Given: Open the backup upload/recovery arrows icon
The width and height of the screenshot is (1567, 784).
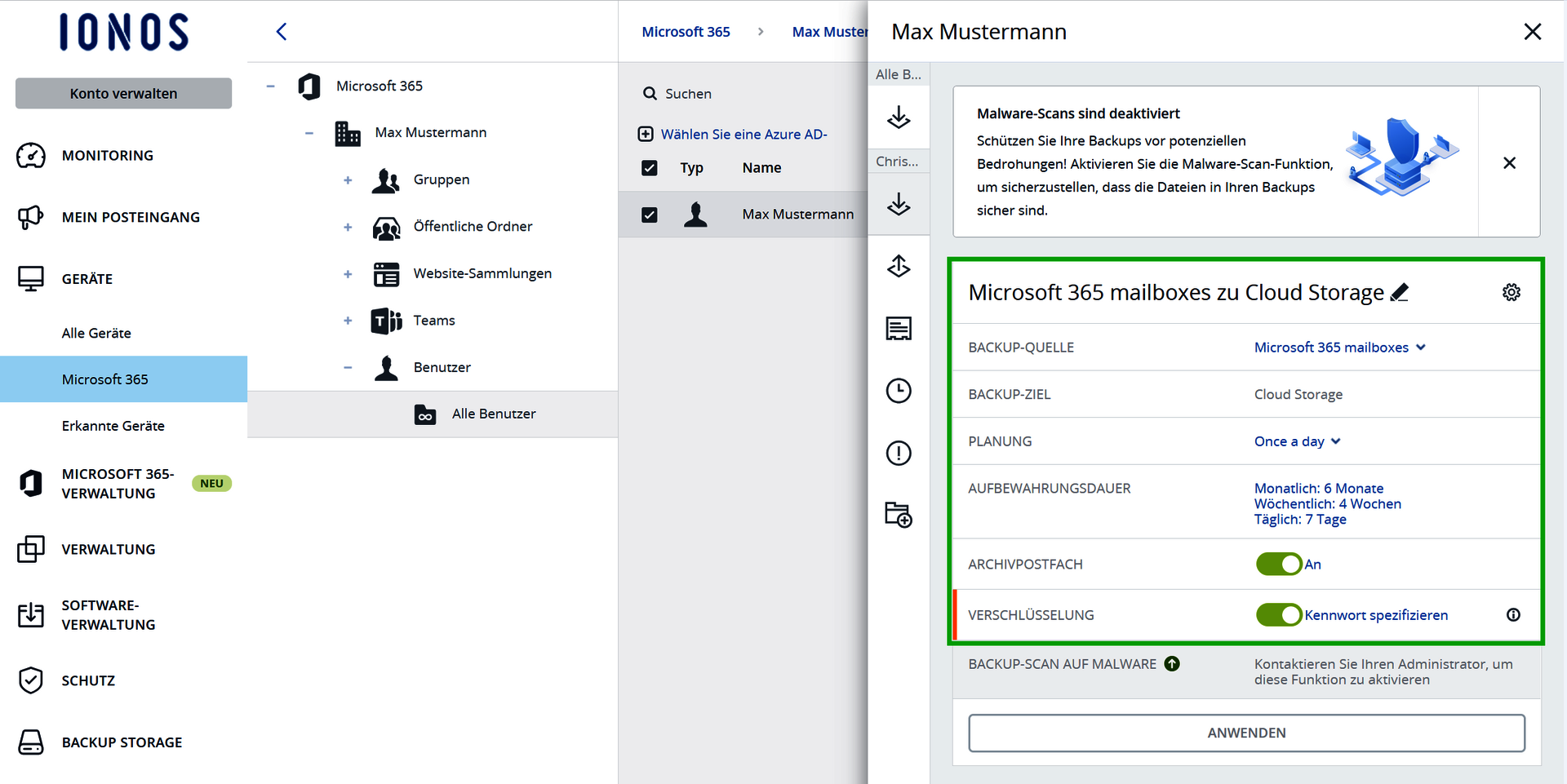Looking at the screenshot, I should coord(899,266).
